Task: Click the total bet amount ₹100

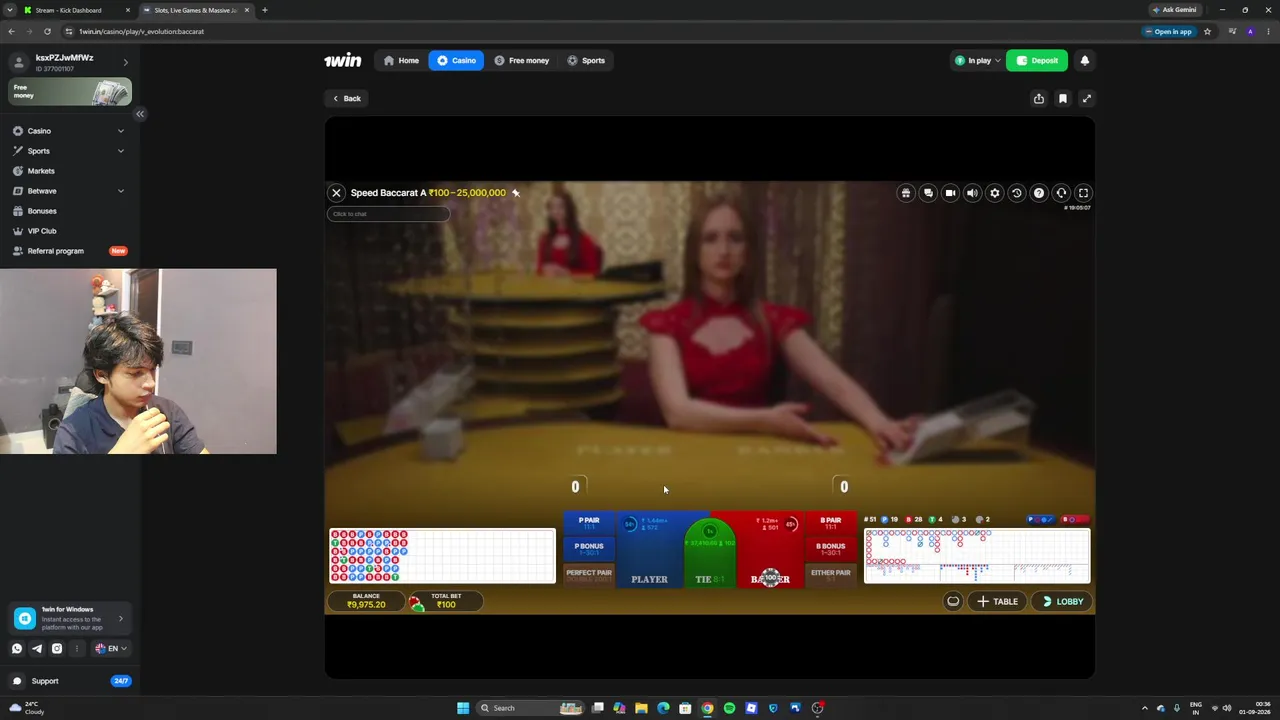Action: coord(446,605)
